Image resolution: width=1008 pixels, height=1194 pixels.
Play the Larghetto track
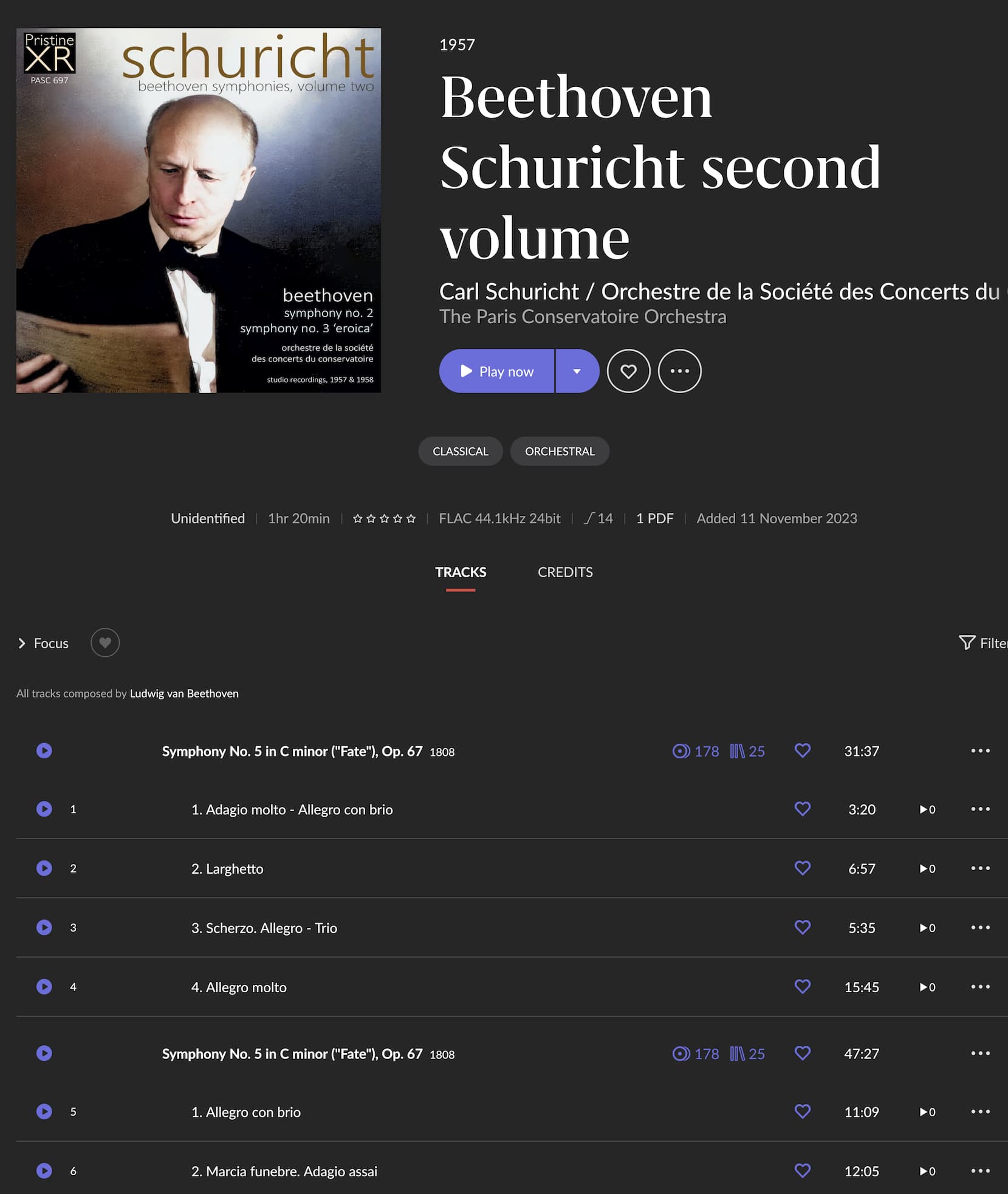(44, 868)
